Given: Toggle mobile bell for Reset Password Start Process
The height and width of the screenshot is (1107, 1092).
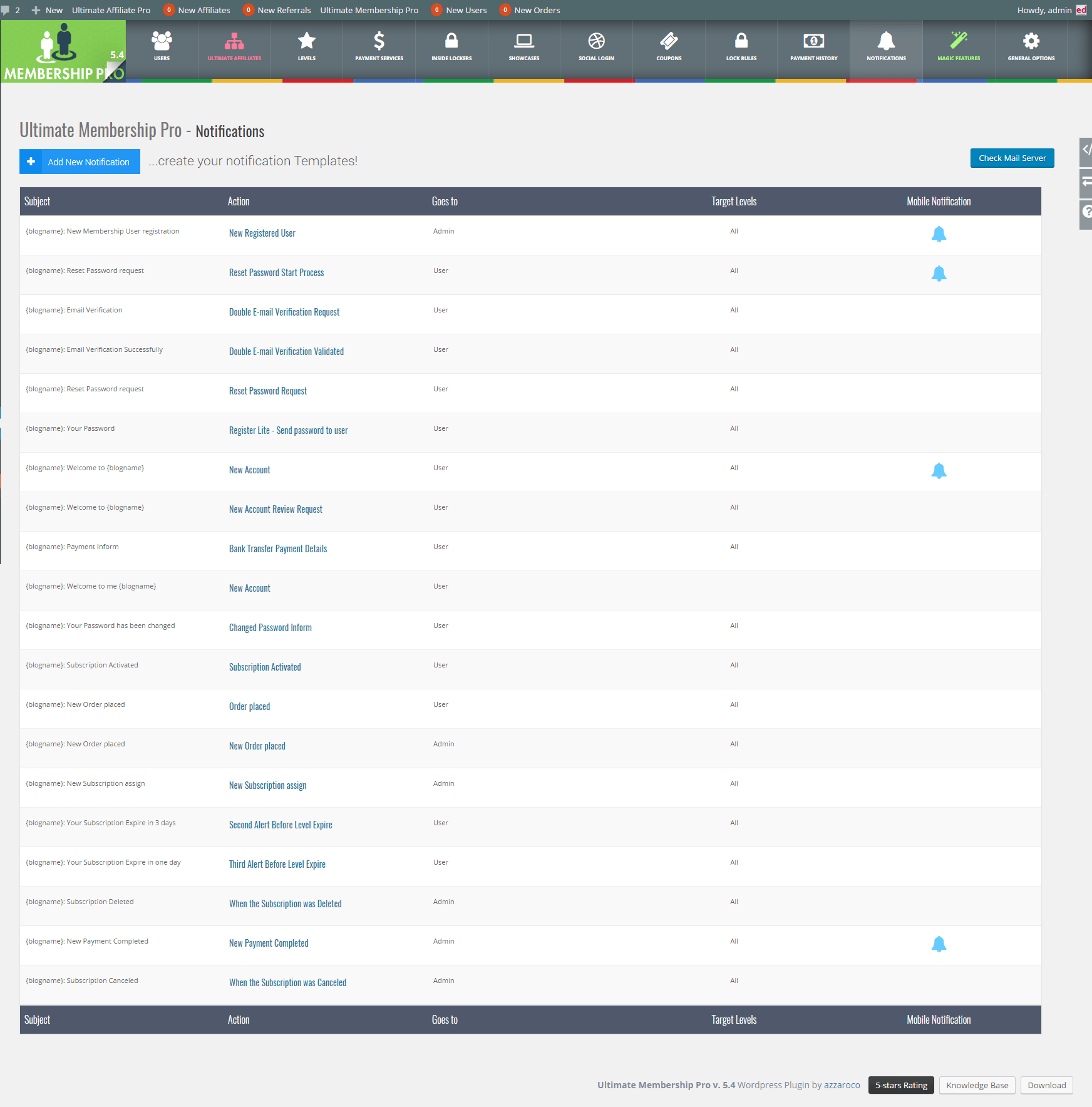Looking at the screenshot, I should 939,274.
